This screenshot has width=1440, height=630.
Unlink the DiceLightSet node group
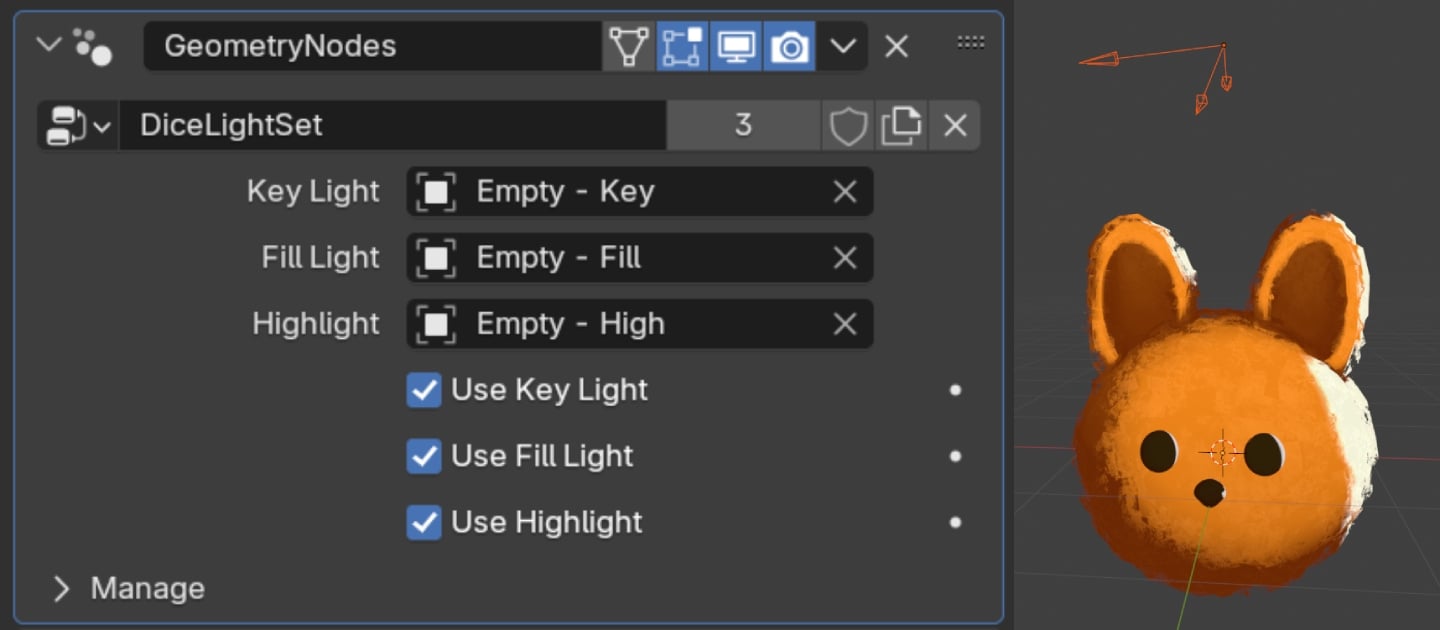(x=955, y=125)
